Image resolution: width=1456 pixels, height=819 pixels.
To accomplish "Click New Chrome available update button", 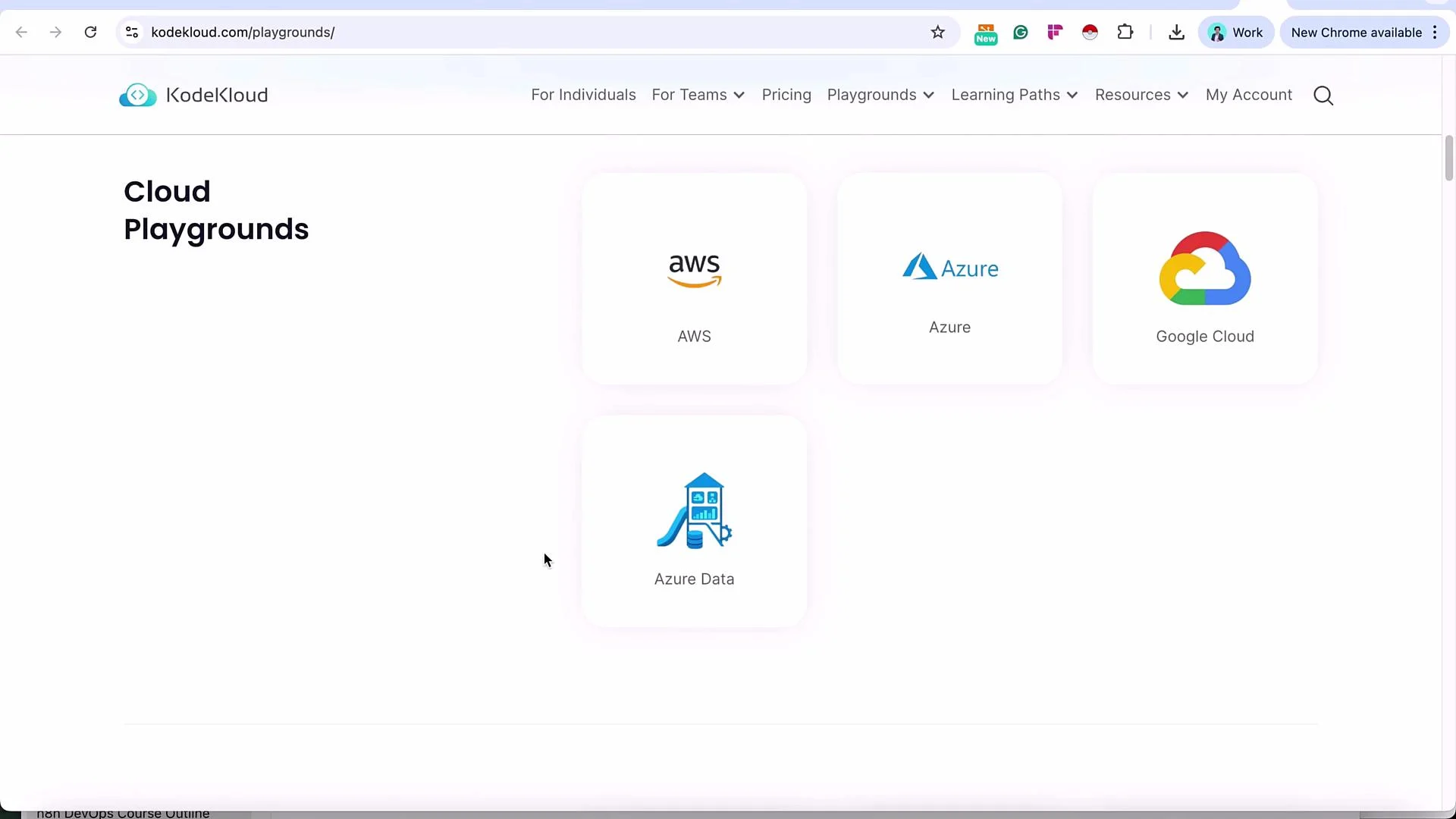I will (1356, 33).
